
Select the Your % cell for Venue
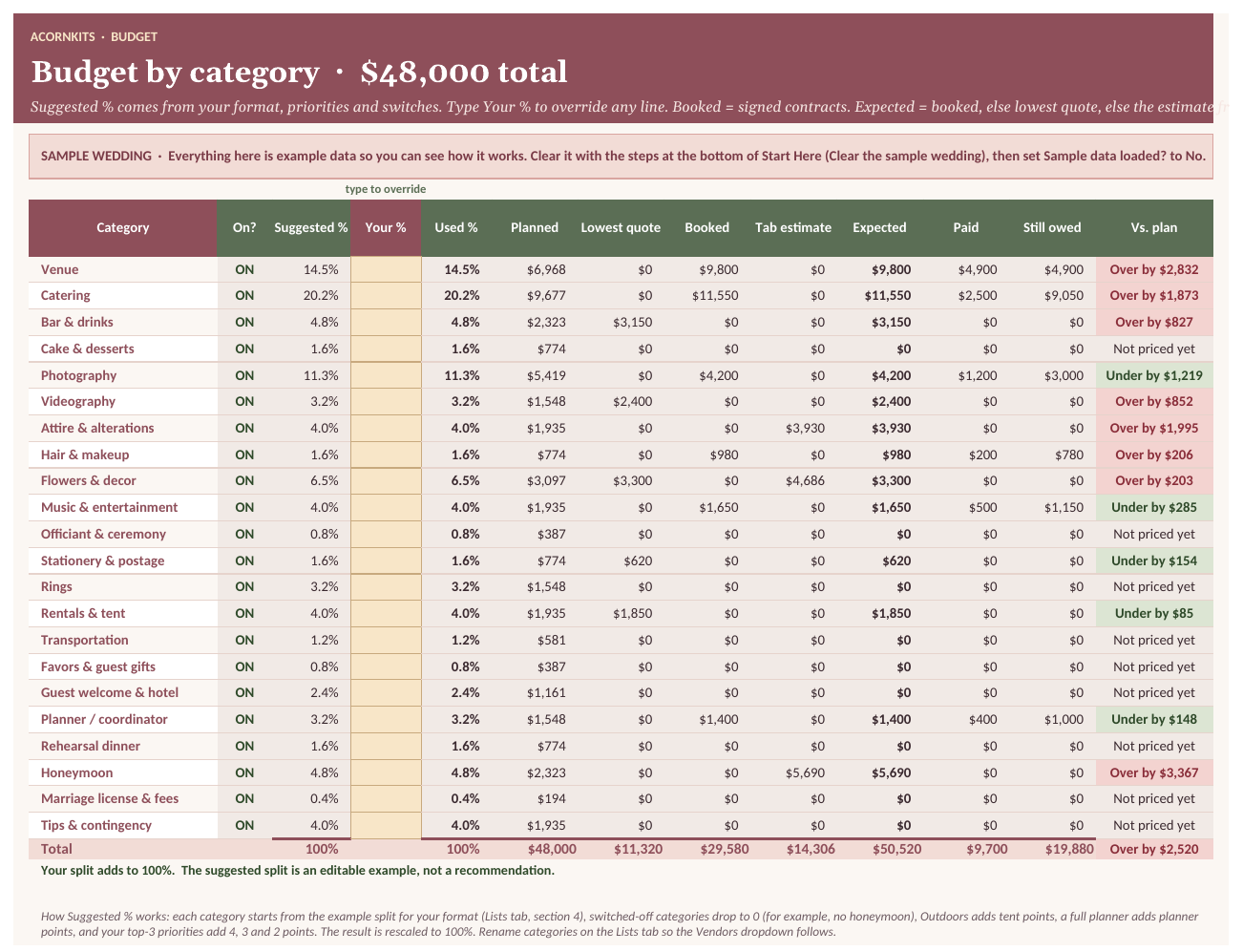point(386,269)
